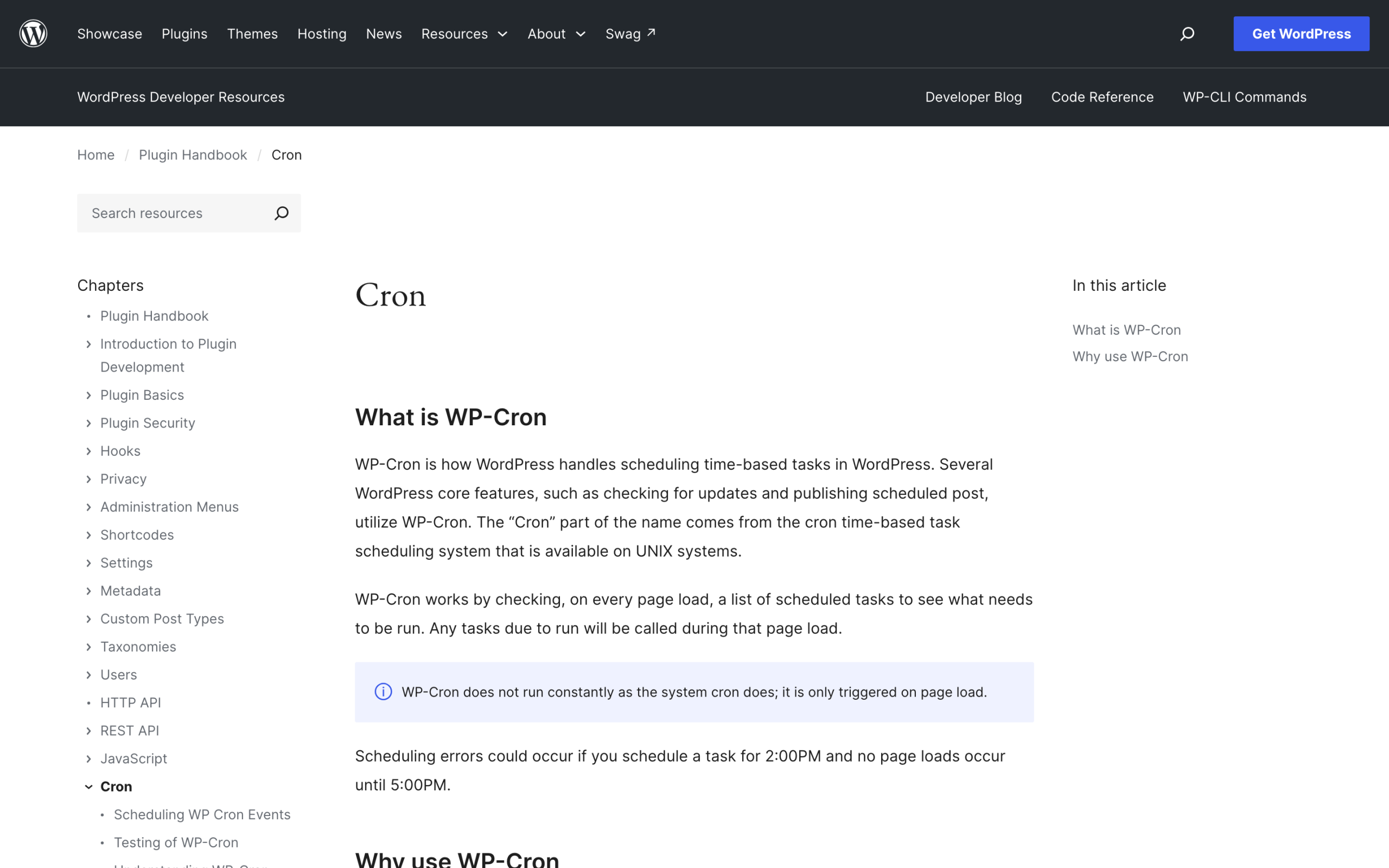Viewport: 1389px width, 868px height.
Task: Expand the Introduction to Plugin Development chapter
Action: (x=88, y=344)
